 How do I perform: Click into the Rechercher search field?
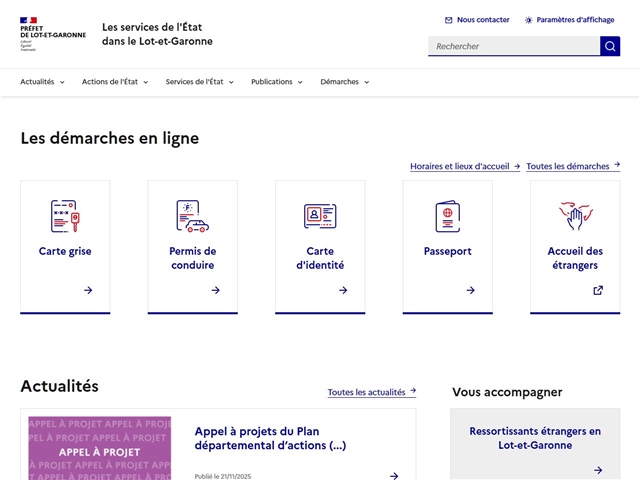513,46
